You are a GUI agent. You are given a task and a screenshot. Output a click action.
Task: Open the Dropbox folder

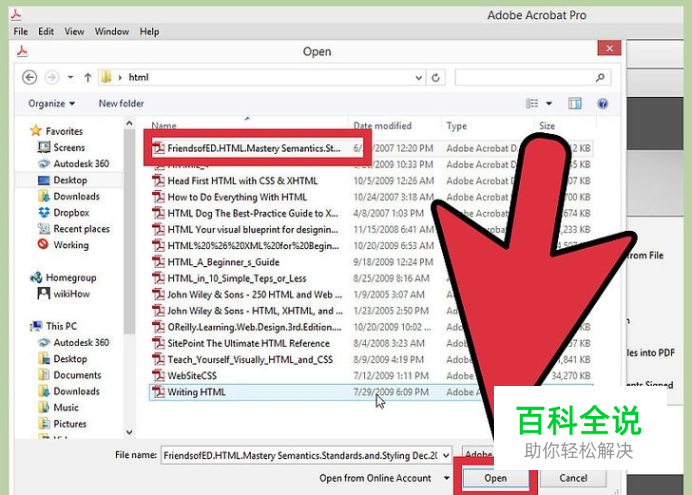(x=71, y=213)
